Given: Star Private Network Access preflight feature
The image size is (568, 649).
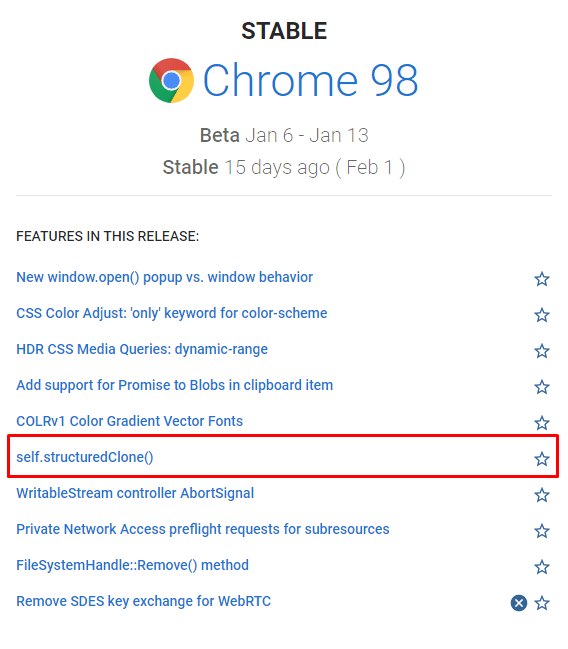Looking at the screenshot, I should [x=542, y=531].
